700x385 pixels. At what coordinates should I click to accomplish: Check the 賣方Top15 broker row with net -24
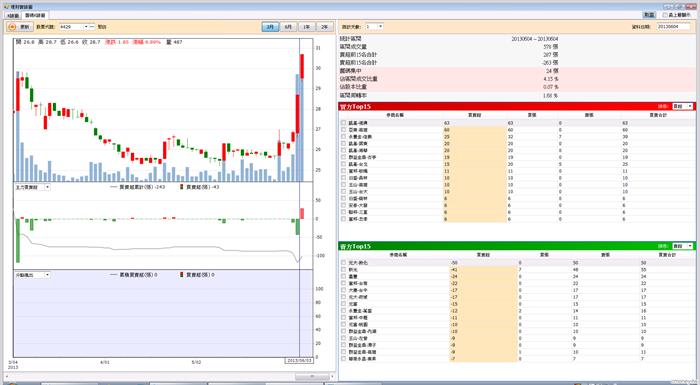(343, 276)
